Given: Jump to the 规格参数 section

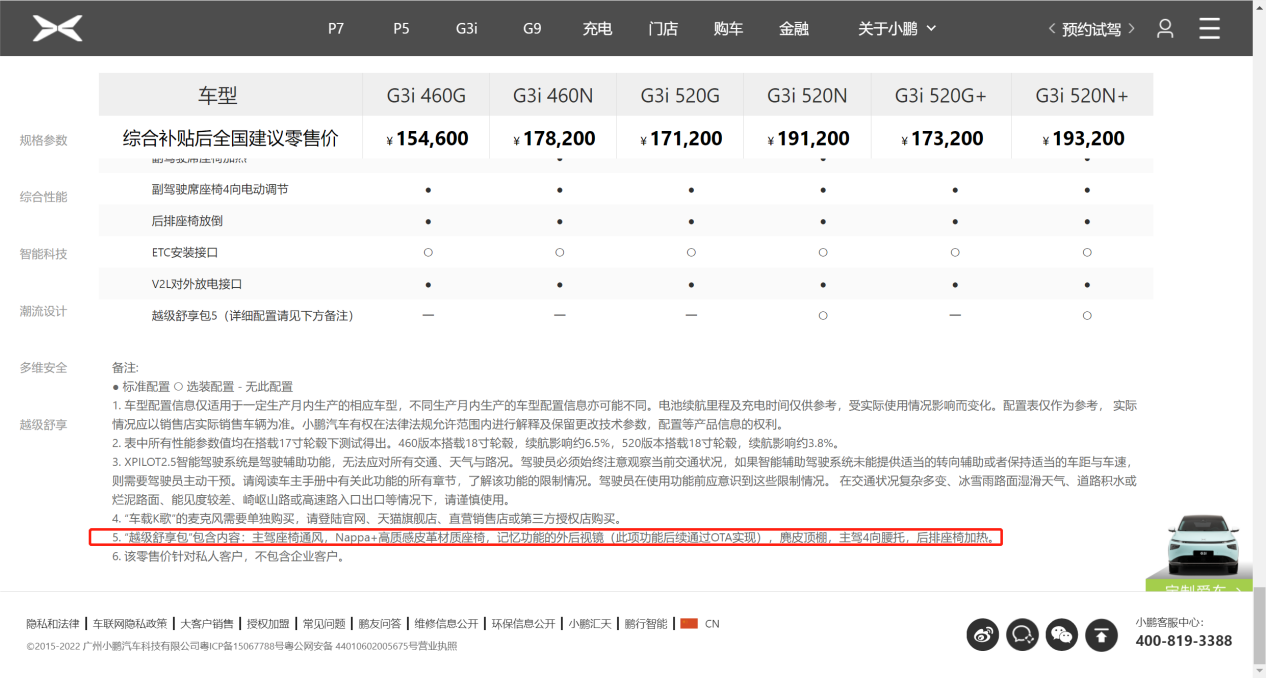Looking at the screenshot, I should pos(44,140).
